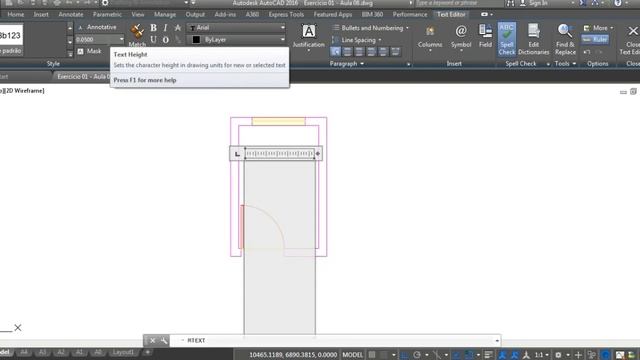This screenshot has width=640, height=360.
Task: Open the Insert ribbon tab
Action: pos(41,14)
